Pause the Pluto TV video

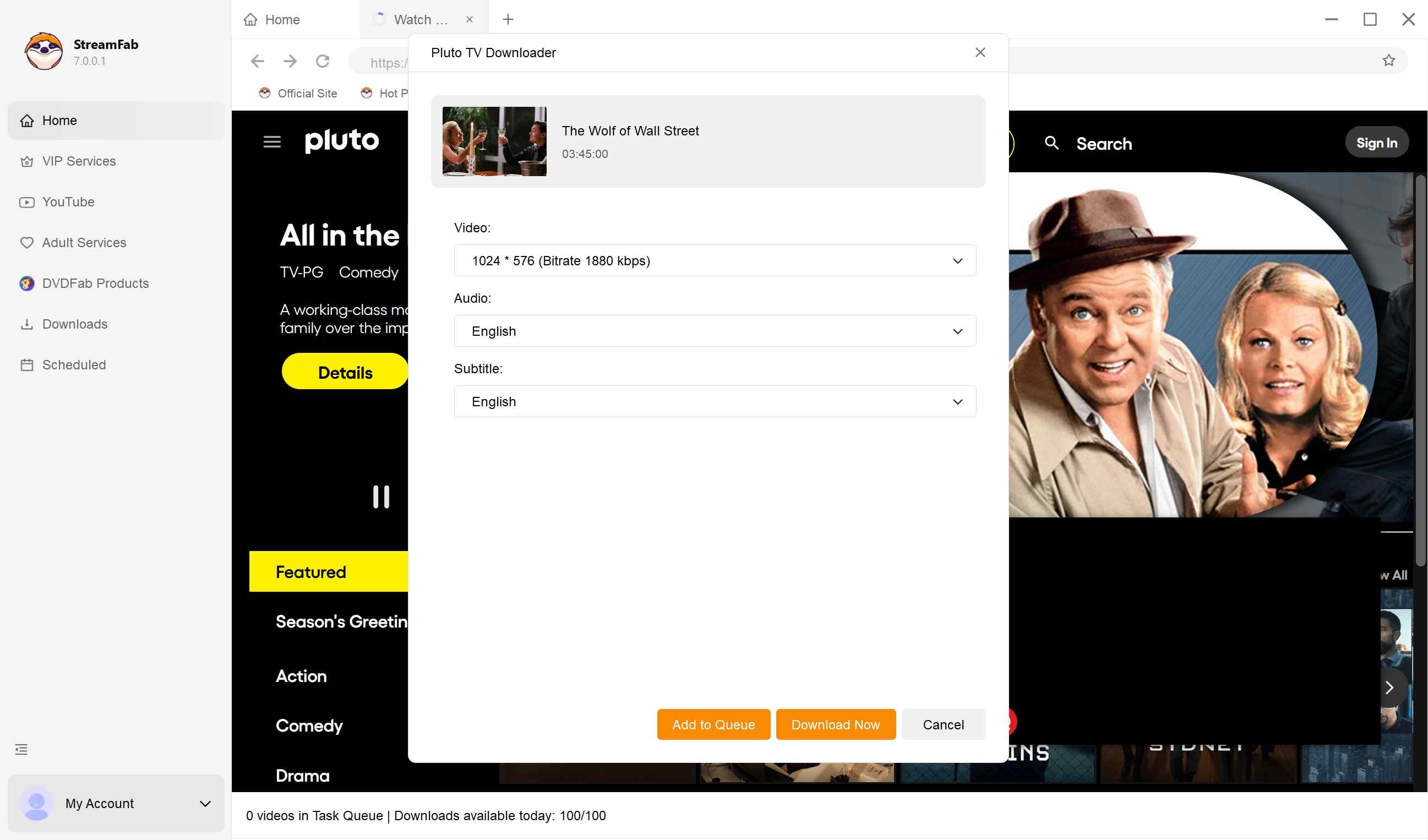381,497
